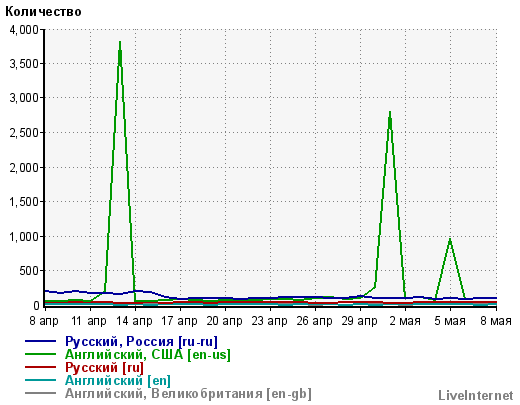520x405 pixels.
Task: Click the second green peak near 1 мая
Action: pos(390,113)
